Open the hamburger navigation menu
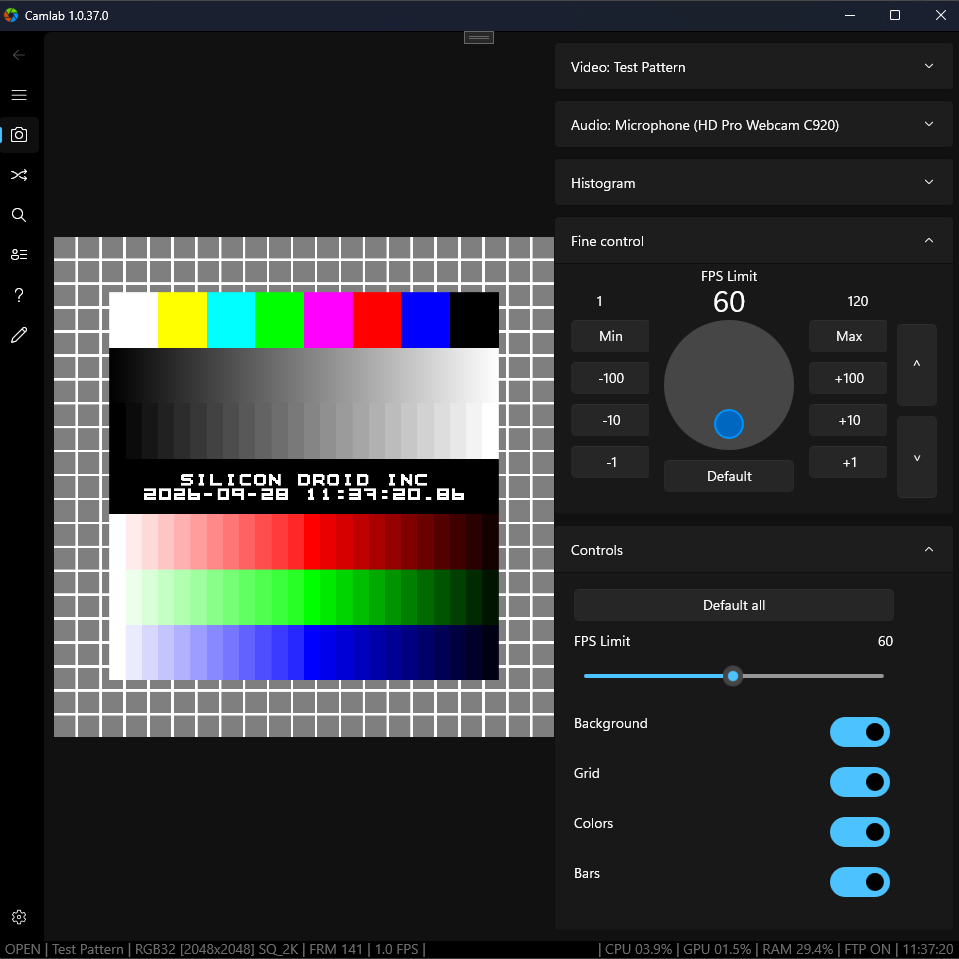959x959 pixels. (x=19, y=95)
